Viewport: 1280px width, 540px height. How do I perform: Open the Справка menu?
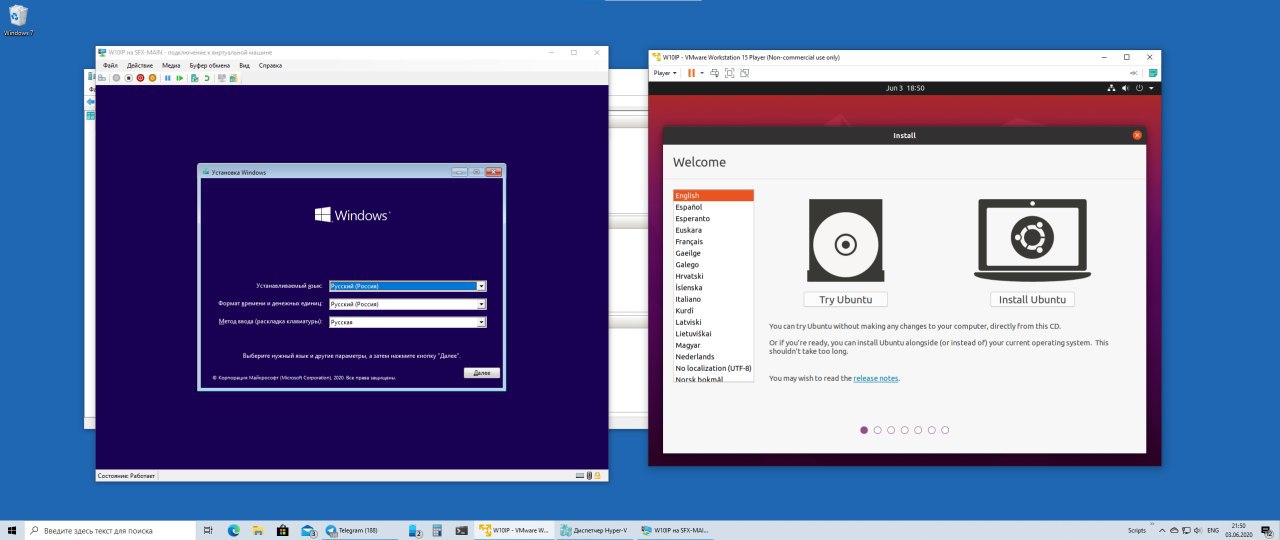point(270,65)
